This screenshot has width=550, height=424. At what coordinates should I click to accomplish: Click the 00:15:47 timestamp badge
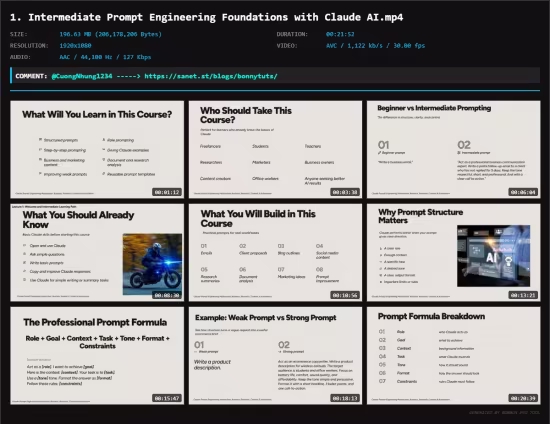[167, 398]
